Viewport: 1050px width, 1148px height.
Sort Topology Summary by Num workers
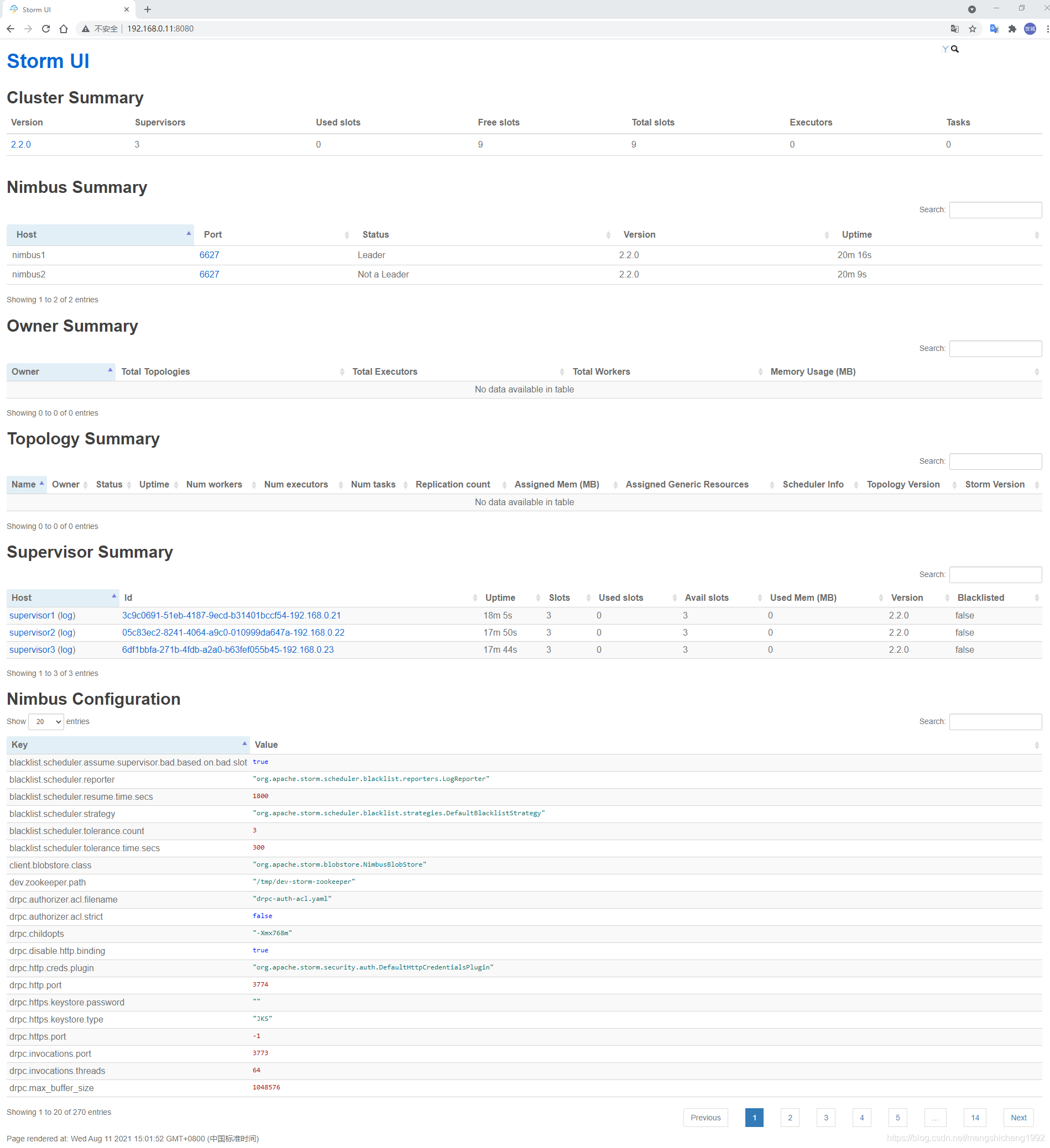click(x=221, y=484)
